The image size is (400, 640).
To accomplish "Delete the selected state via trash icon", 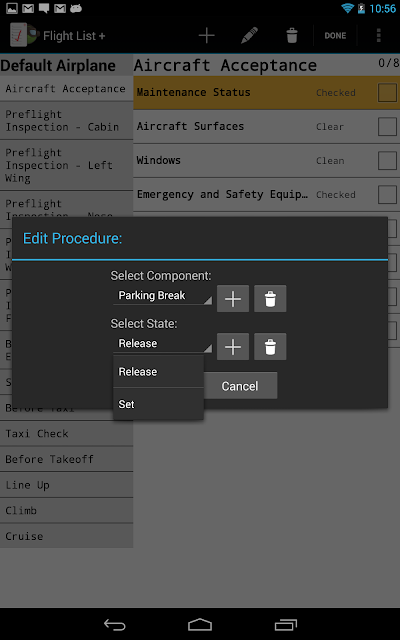I will coord(270,347).
